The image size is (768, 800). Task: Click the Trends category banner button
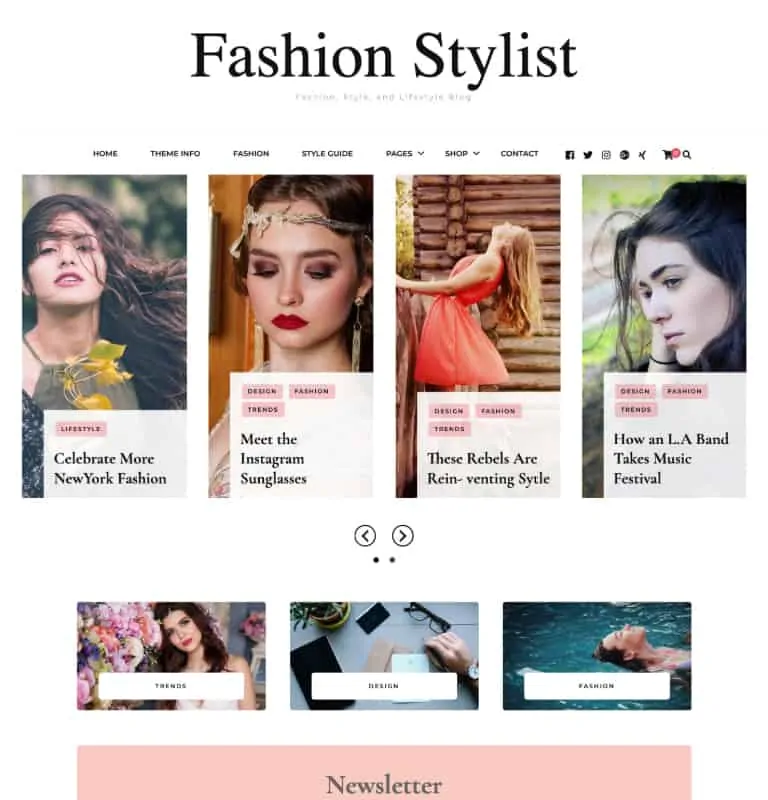pyautogui.click(x=171, y=686)
